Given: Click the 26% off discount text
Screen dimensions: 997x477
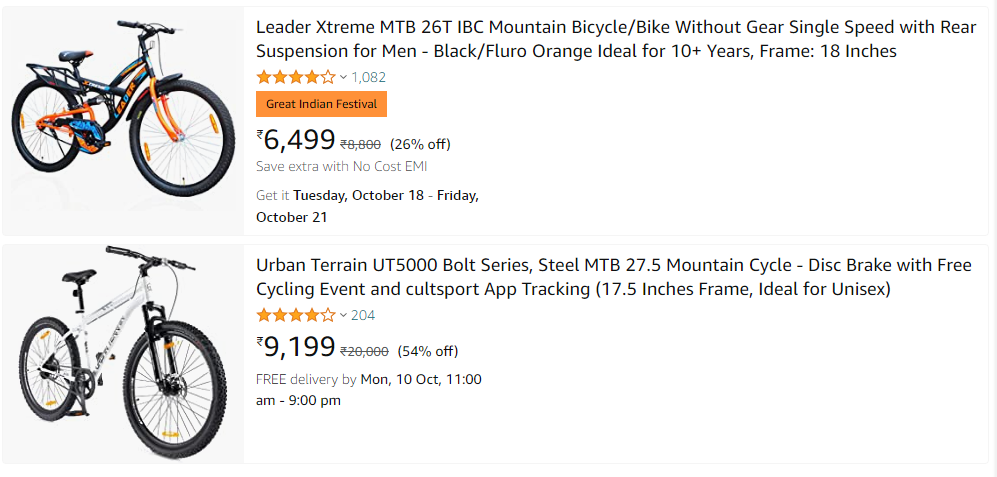Looking at the screenshot, I should click(420, 143).
